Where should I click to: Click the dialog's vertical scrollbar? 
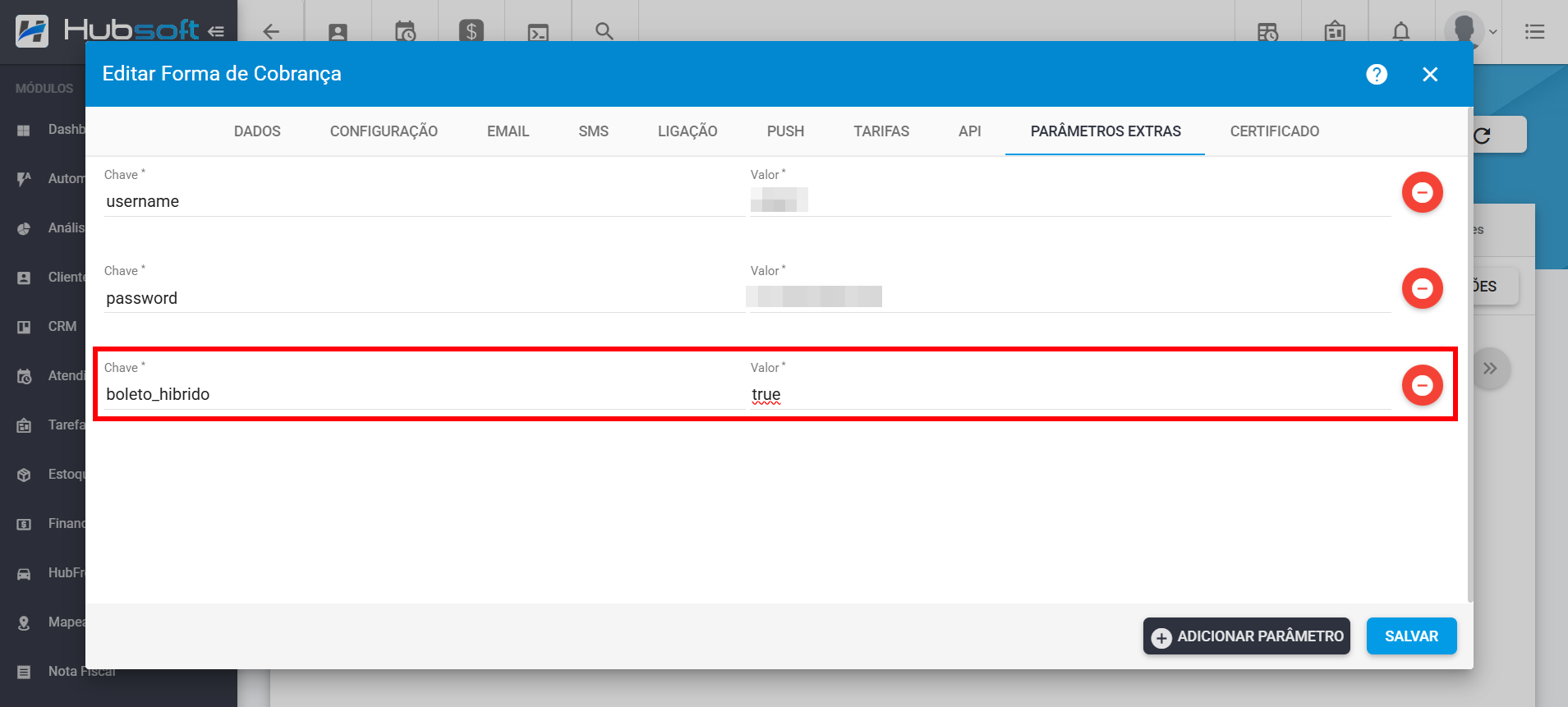pos(1469,355)
